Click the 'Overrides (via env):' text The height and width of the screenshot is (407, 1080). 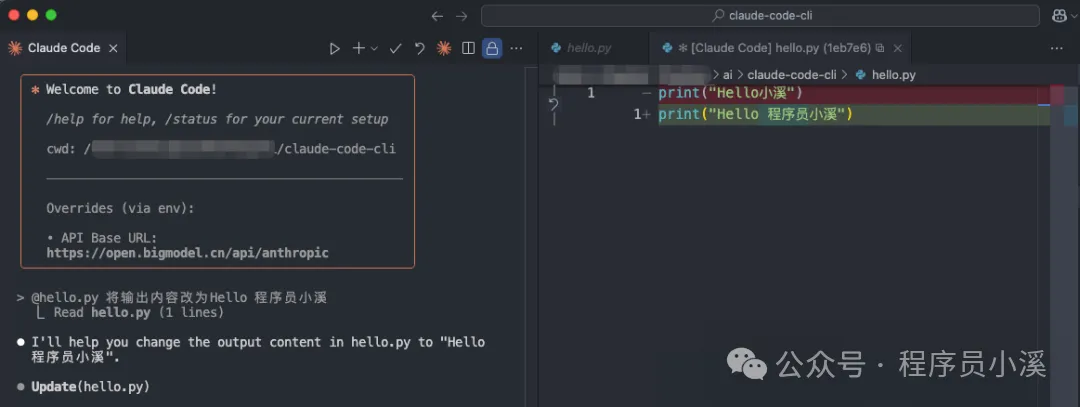point(121,208)
